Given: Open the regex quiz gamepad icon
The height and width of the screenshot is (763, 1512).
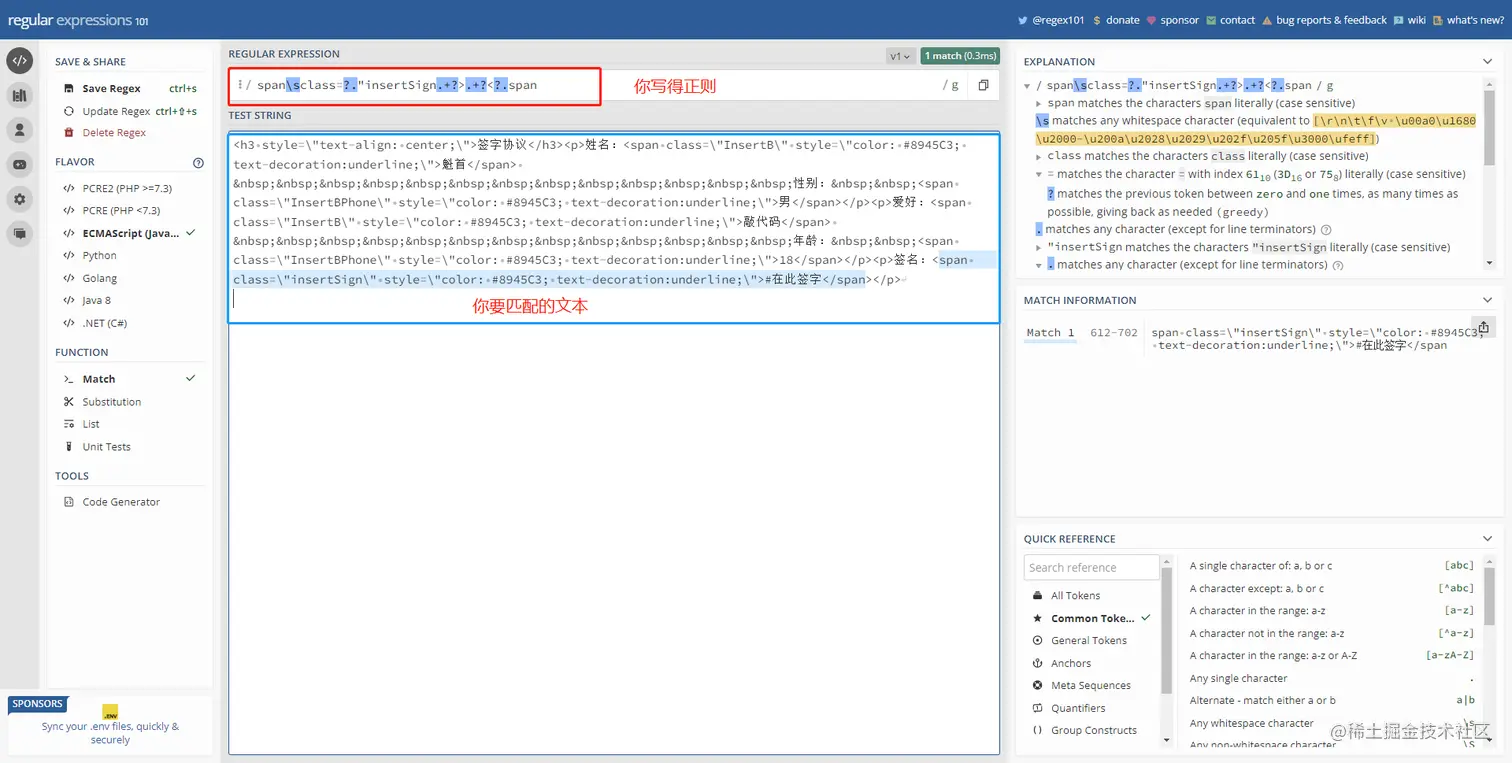Looking at the screenshot, I should click(x=19, y=164).
